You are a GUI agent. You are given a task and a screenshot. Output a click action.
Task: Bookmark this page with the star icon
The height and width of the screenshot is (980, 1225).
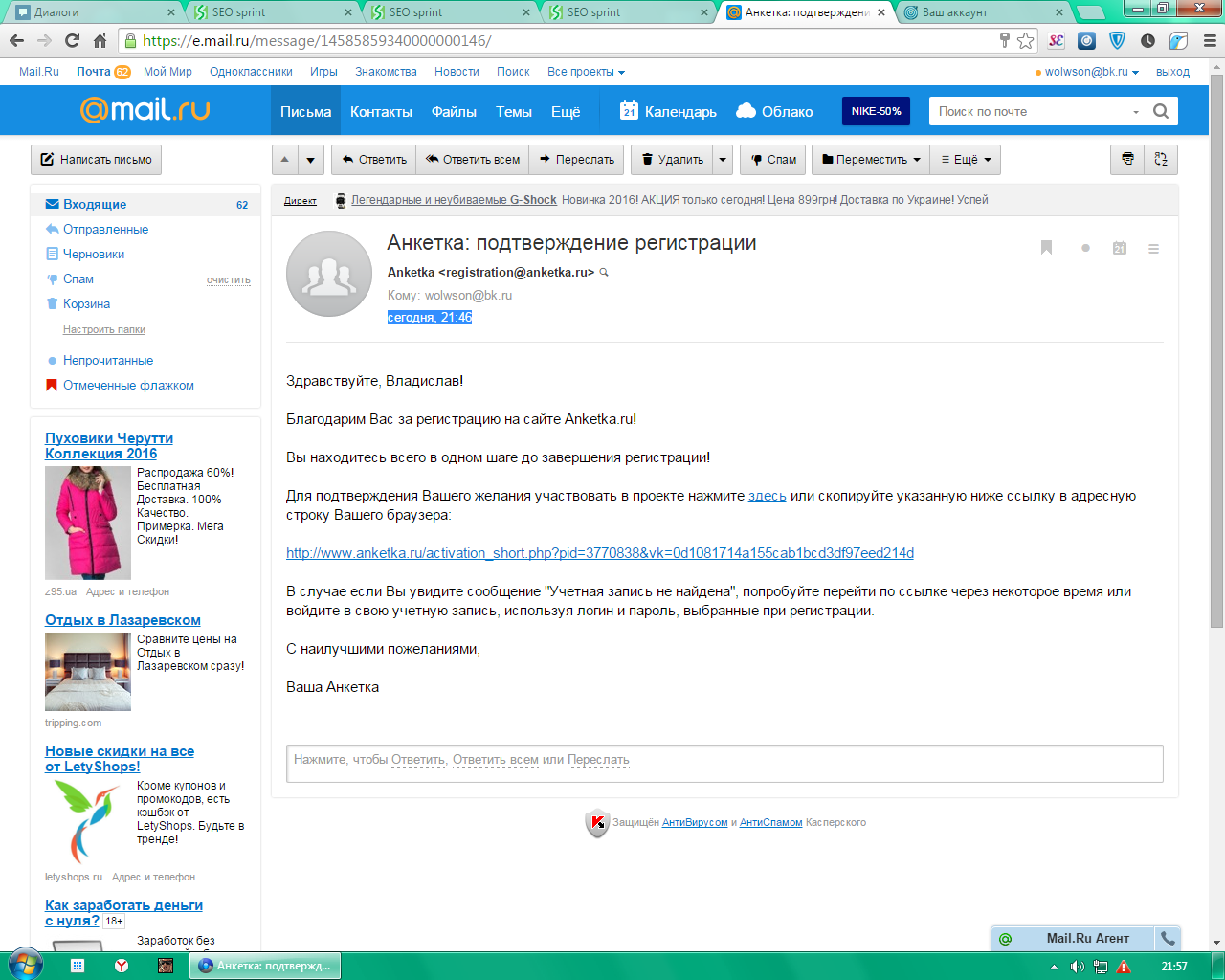pos(1026,40)
